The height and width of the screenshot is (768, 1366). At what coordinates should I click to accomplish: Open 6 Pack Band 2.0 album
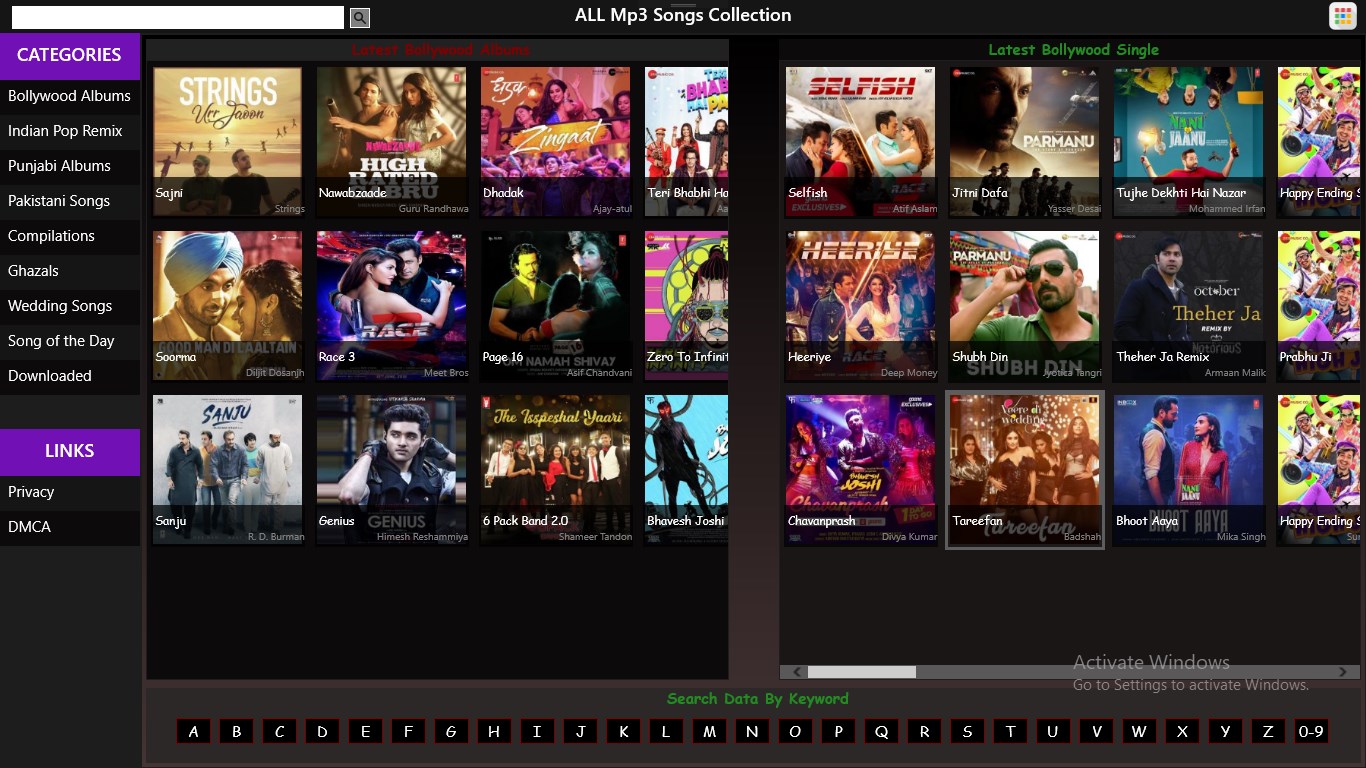pos(556,470)
